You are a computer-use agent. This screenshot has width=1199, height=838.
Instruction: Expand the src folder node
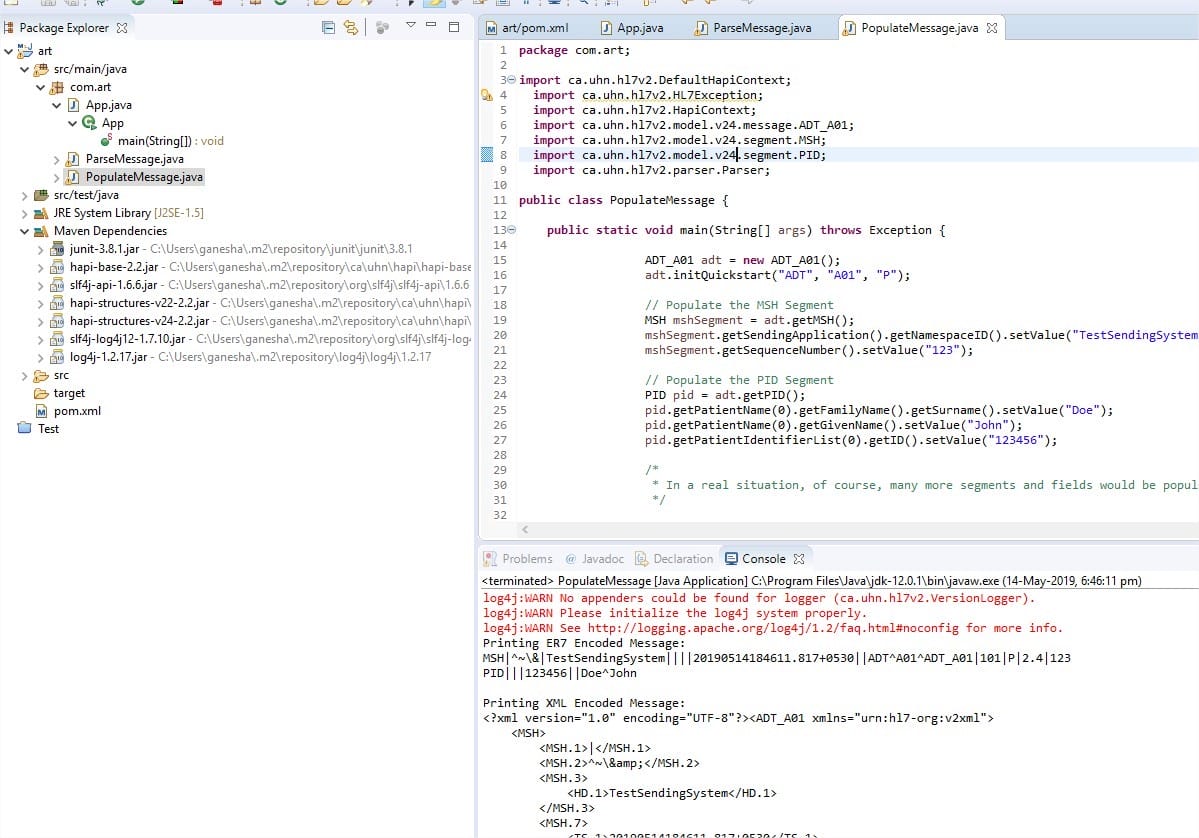pos(24,375)
